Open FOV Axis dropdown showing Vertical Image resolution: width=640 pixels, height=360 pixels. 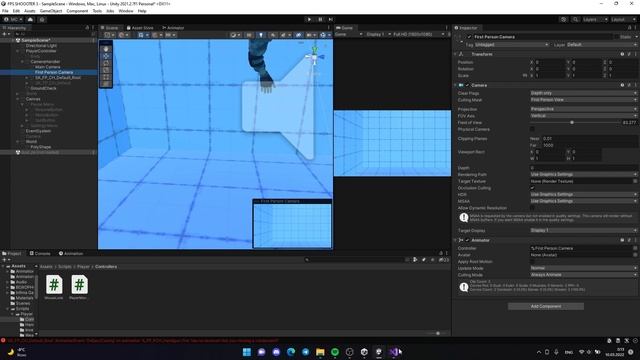(584, 116)
